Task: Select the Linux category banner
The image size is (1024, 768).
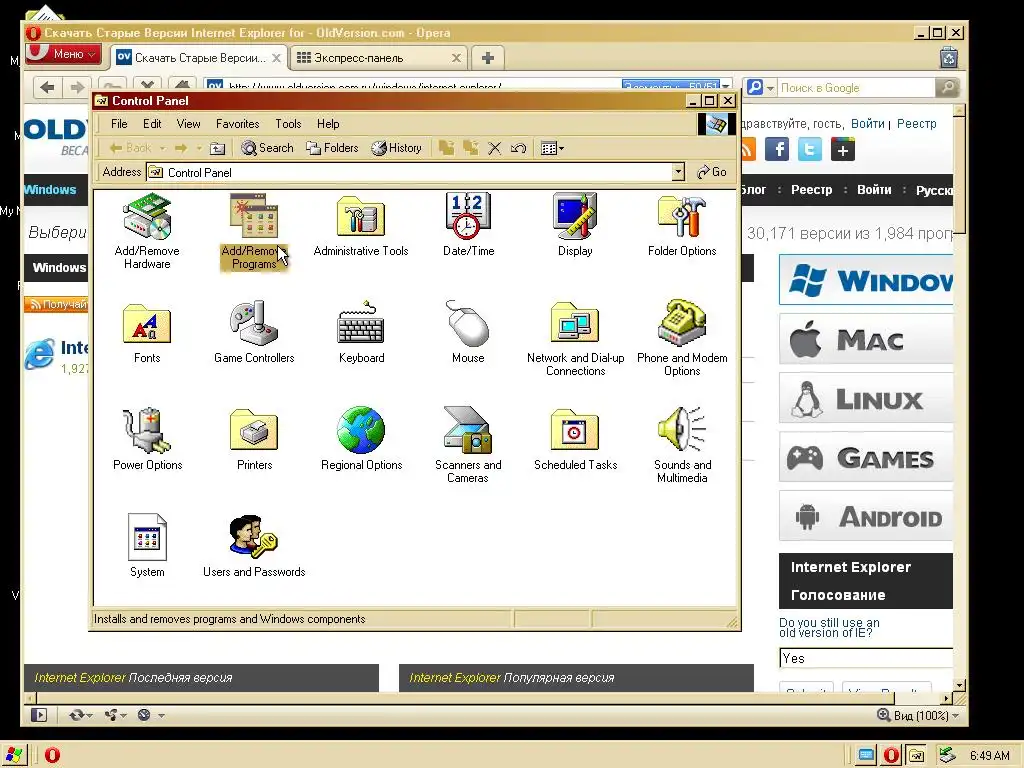Action: point(866,398)
